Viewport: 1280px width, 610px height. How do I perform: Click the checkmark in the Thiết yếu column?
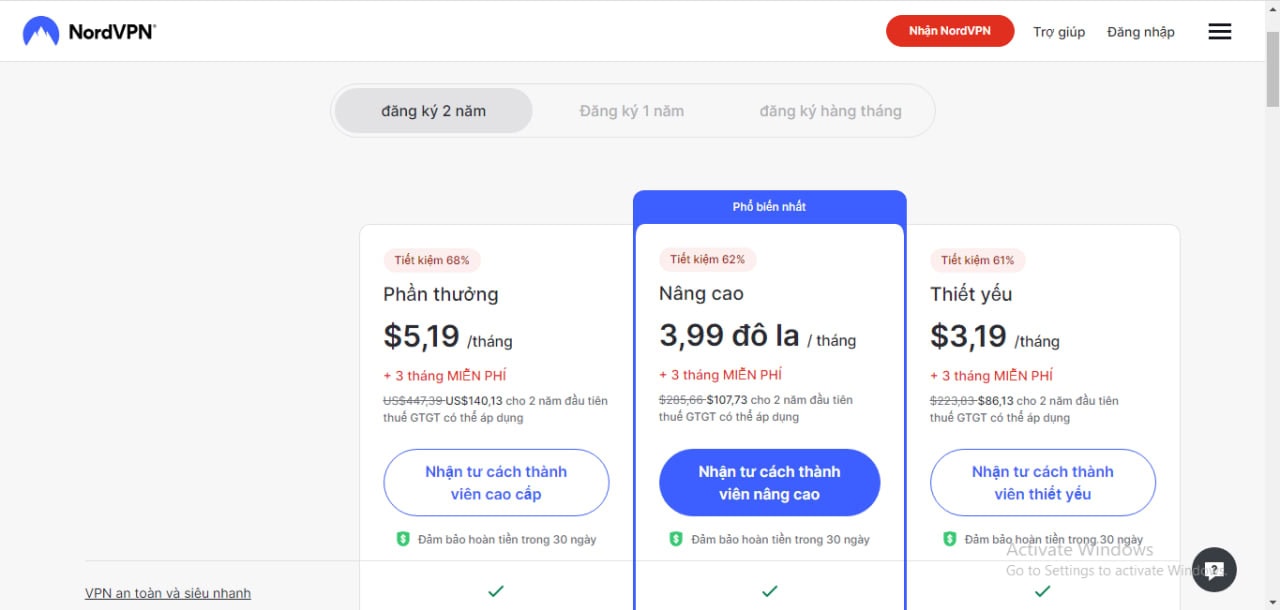1042,591
